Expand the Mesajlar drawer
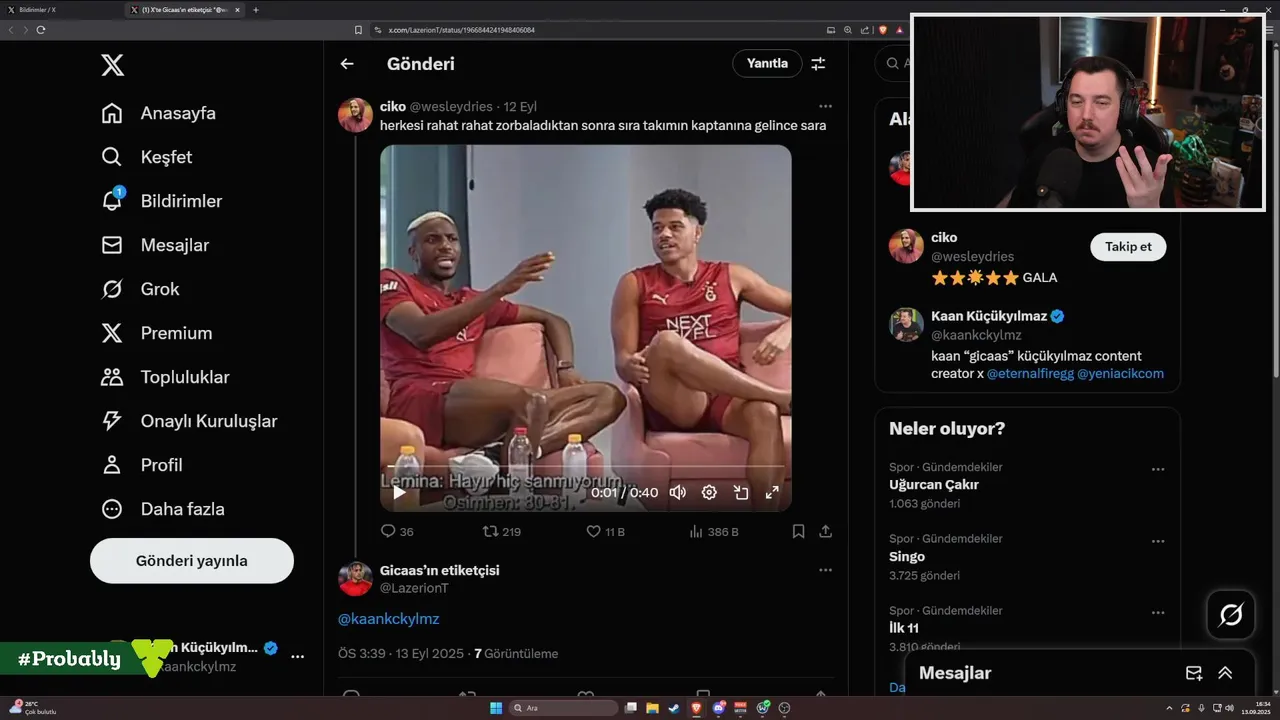1280x720 pixels. pyautogui.click(x=1225, y=673)
